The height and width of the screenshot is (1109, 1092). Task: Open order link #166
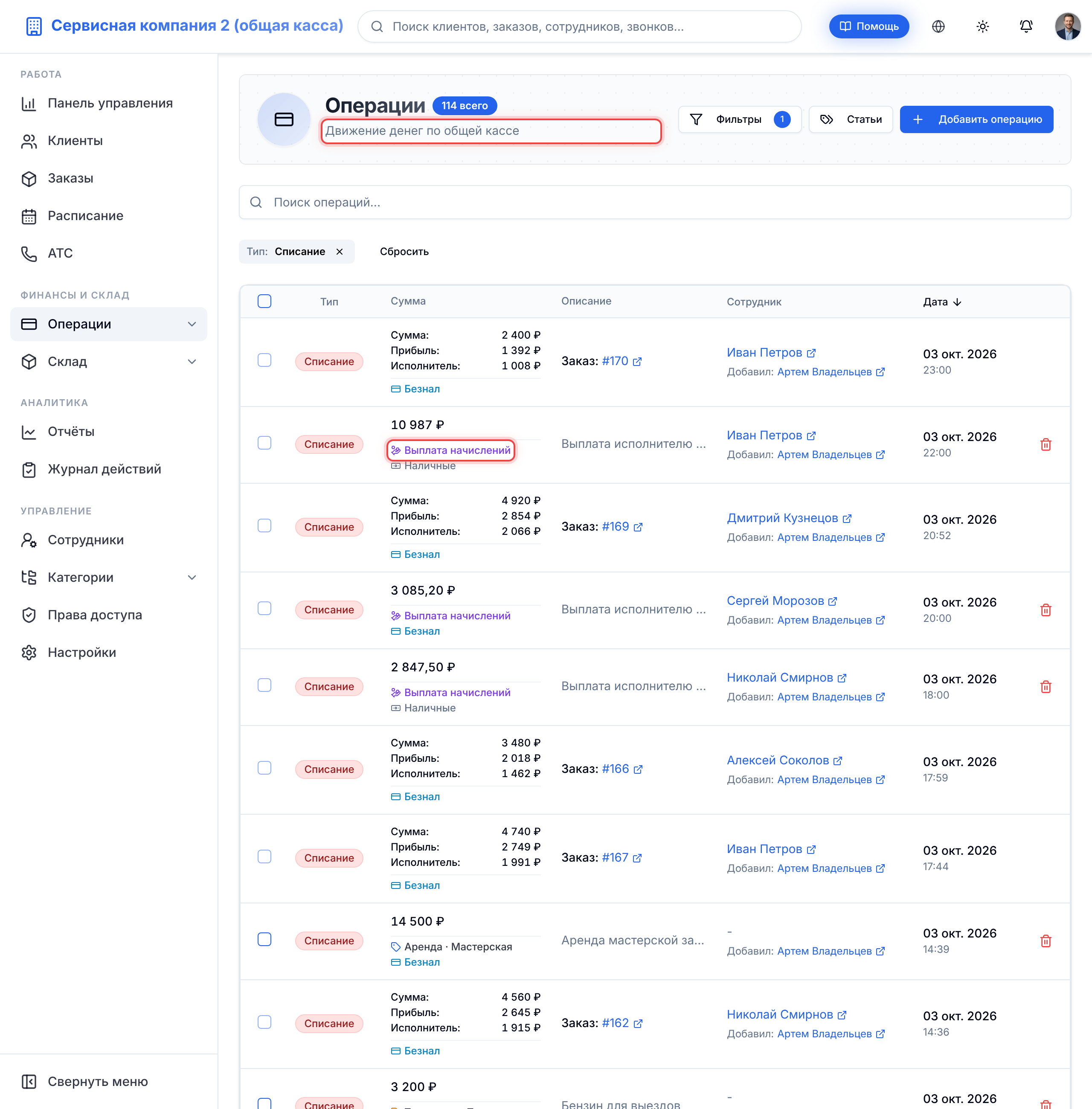click(615, 768)
